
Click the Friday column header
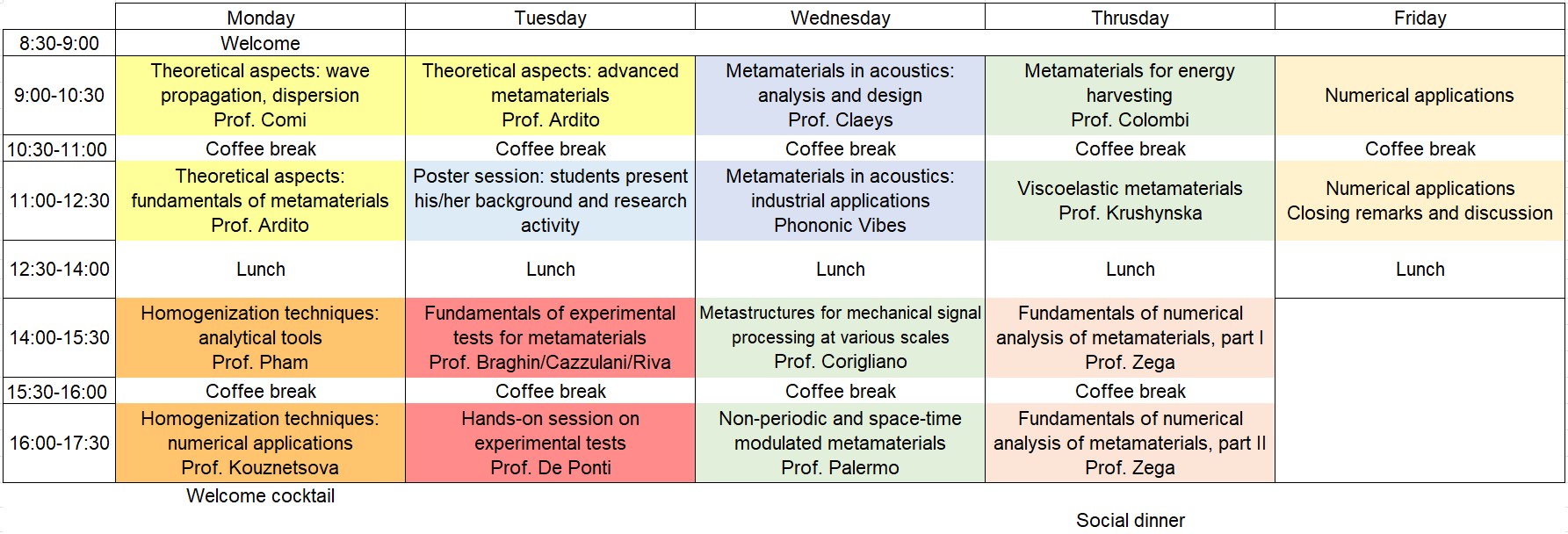point(1420,18)
